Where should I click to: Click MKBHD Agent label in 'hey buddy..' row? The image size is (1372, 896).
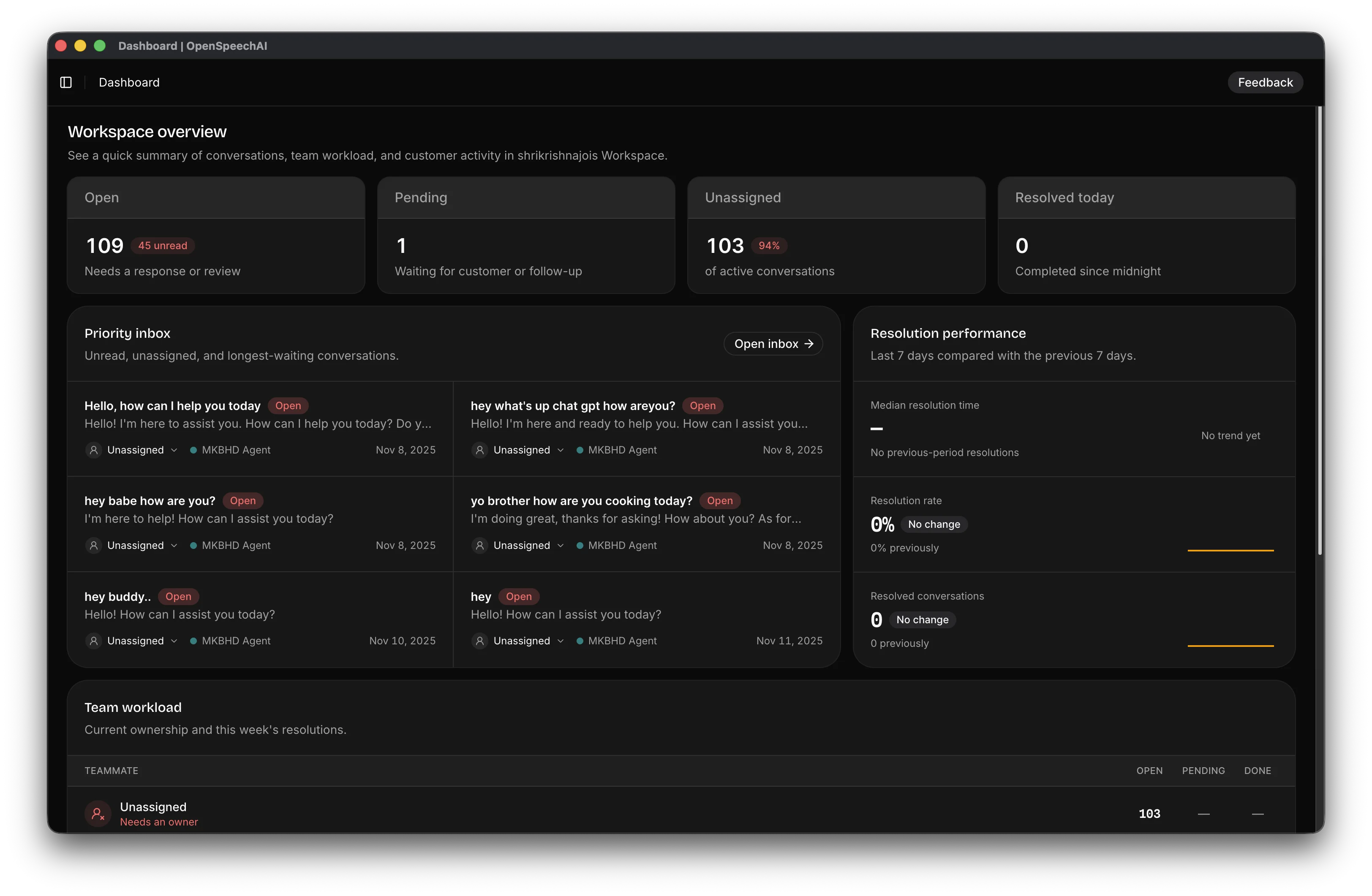236,641
